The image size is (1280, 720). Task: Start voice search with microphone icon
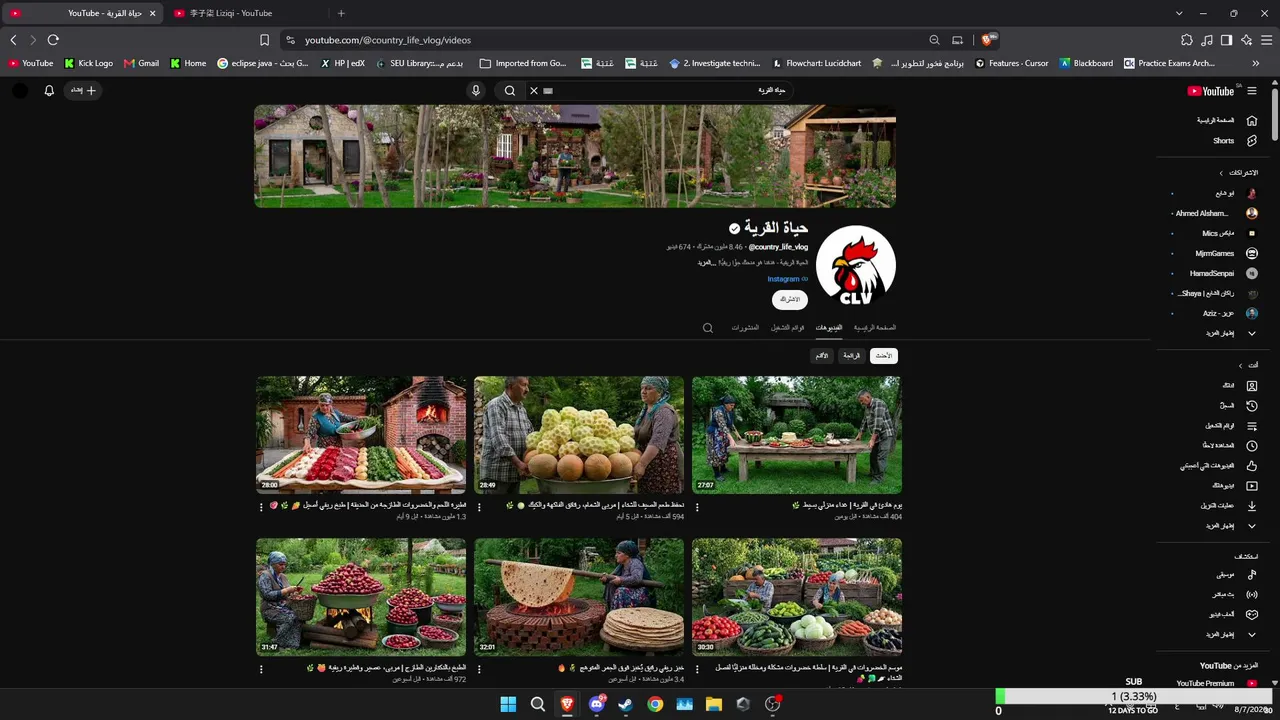point(476,91)
